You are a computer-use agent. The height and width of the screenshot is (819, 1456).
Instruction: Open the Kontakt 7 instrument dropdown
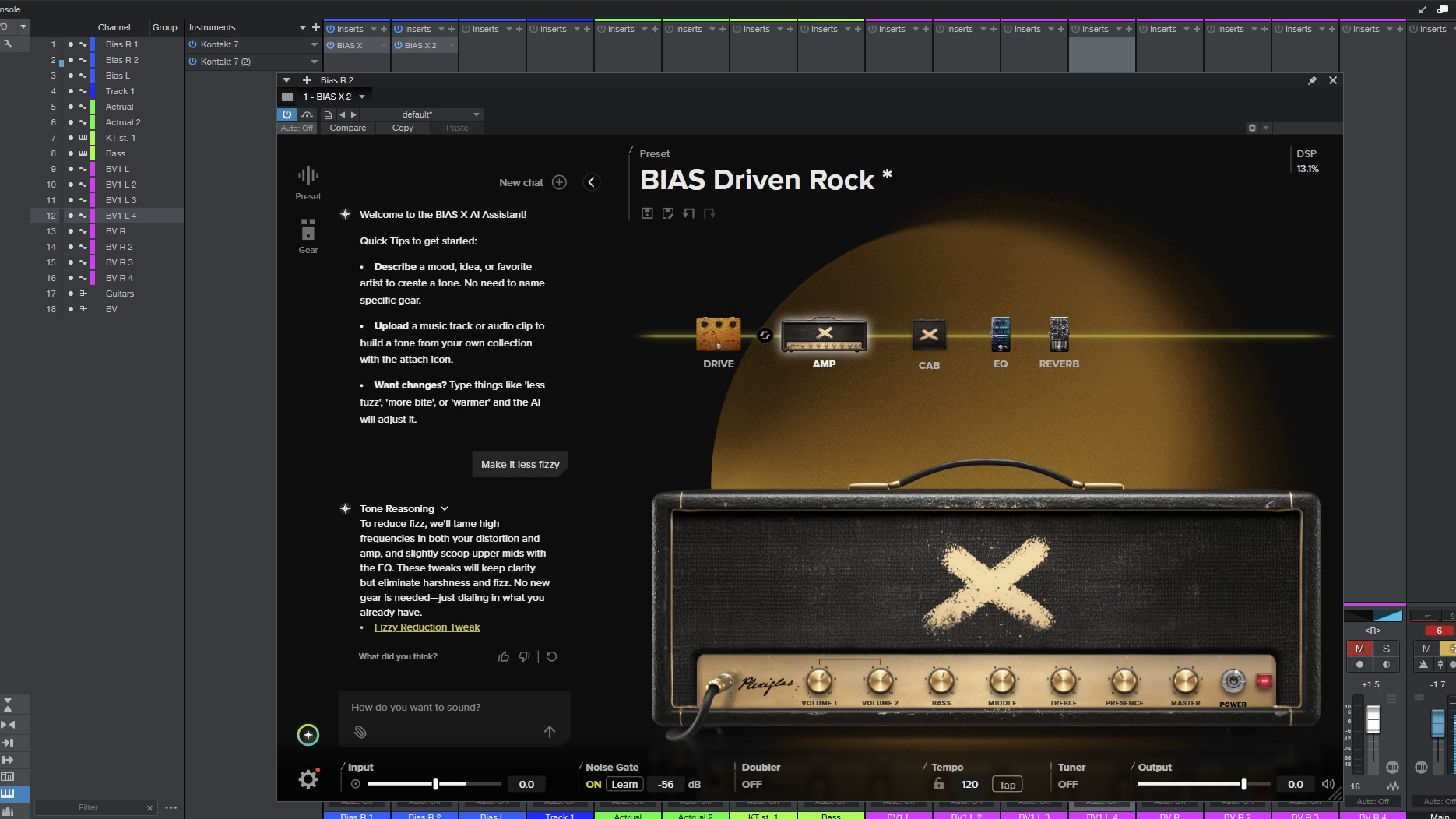tap(315, 44)
